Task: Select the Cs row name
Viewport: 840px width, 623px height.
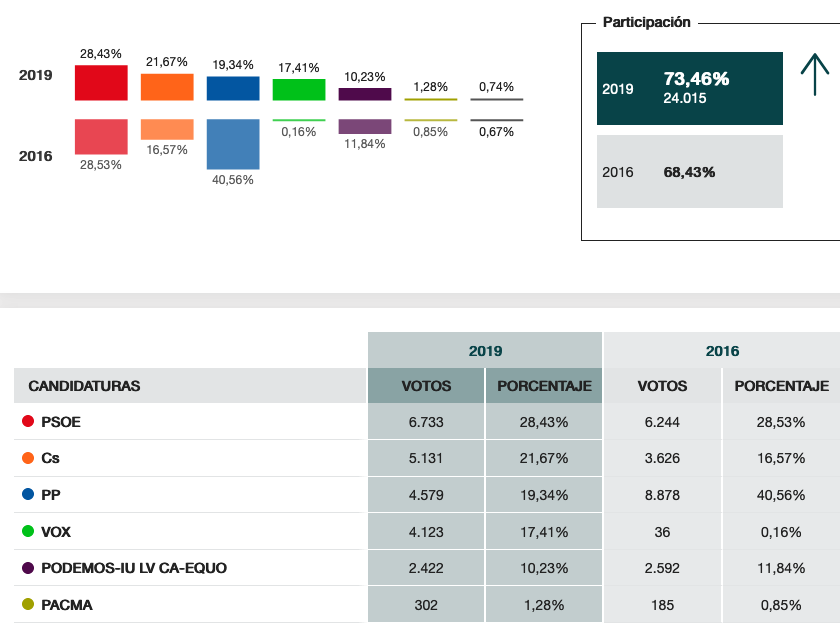Action: [x=50, y=459]
